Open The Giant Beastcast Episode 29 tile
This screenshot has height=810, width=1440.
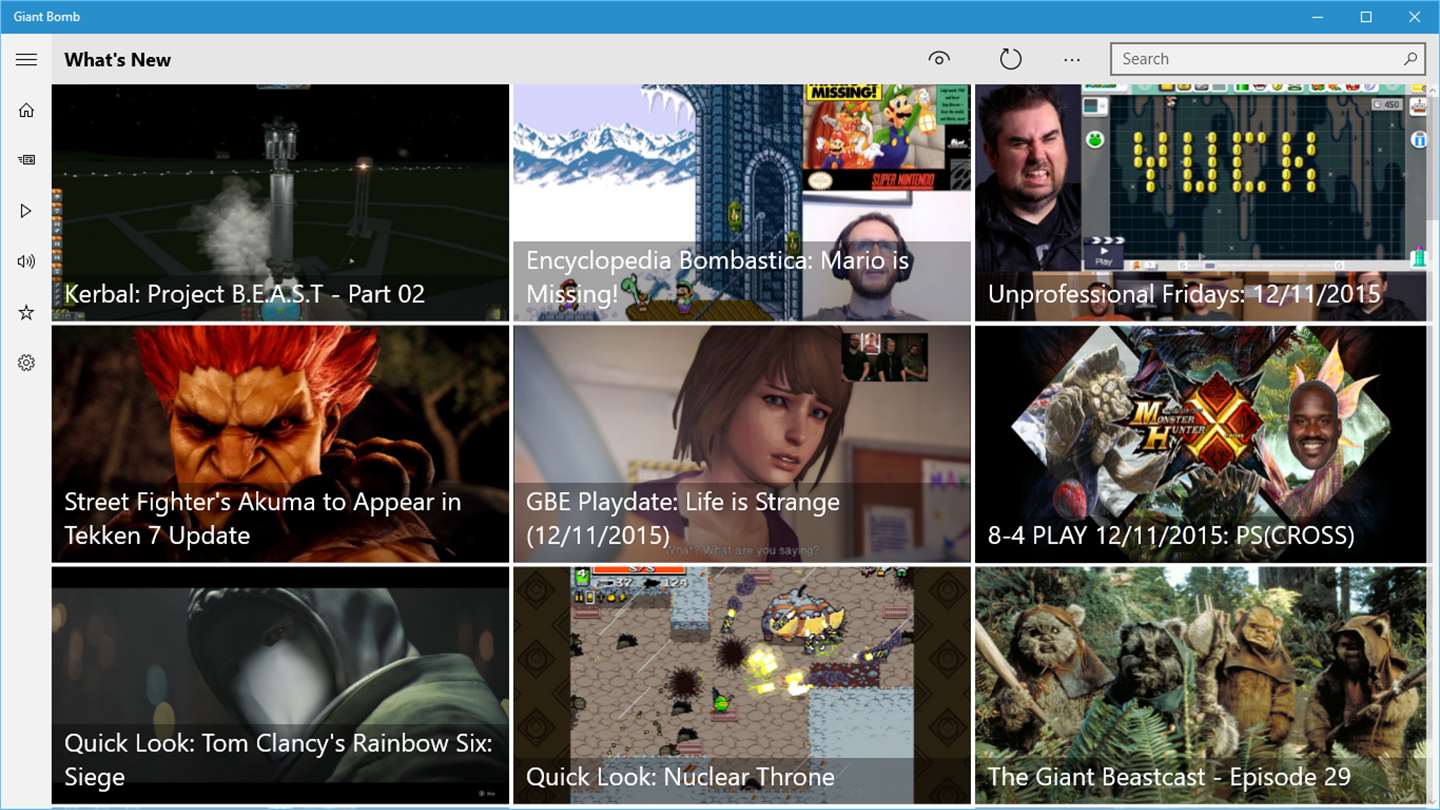point(1201,685)
